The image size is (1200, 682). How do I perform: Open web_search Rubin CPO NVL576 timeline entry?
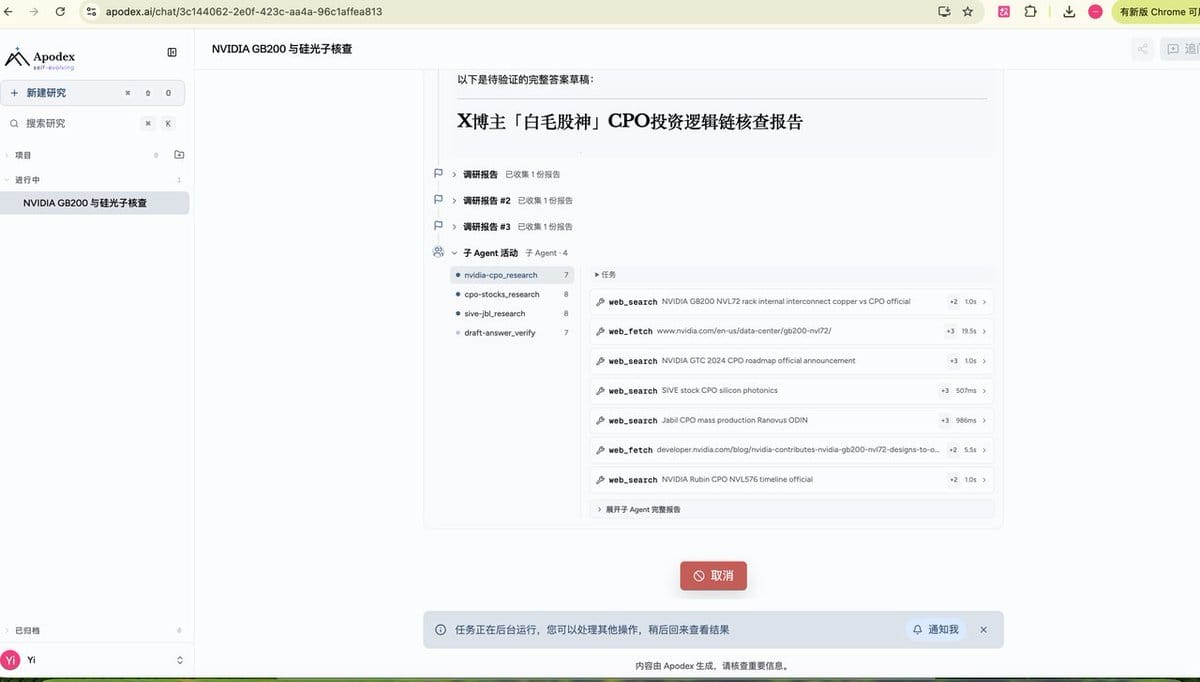(792, 479)
